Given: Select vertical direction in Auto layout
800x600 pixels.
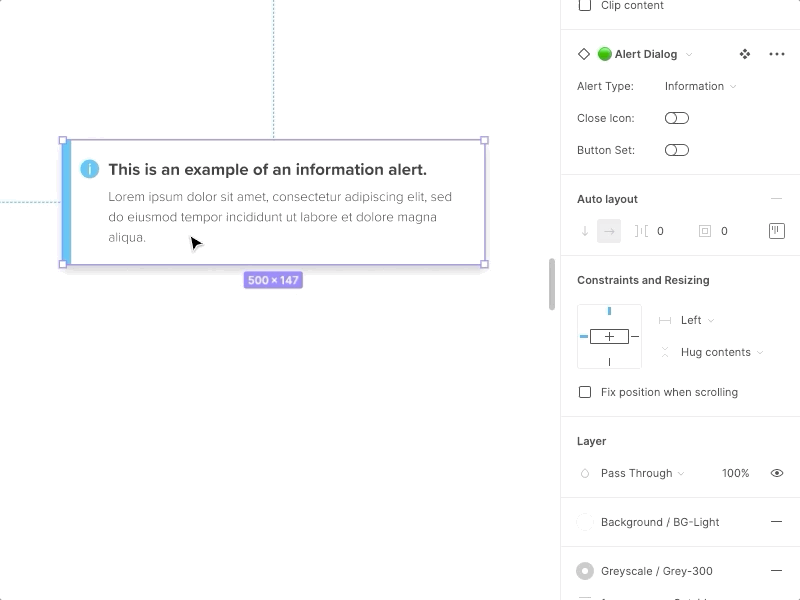Looking at the screenshot, I should [x=585, y=231].
